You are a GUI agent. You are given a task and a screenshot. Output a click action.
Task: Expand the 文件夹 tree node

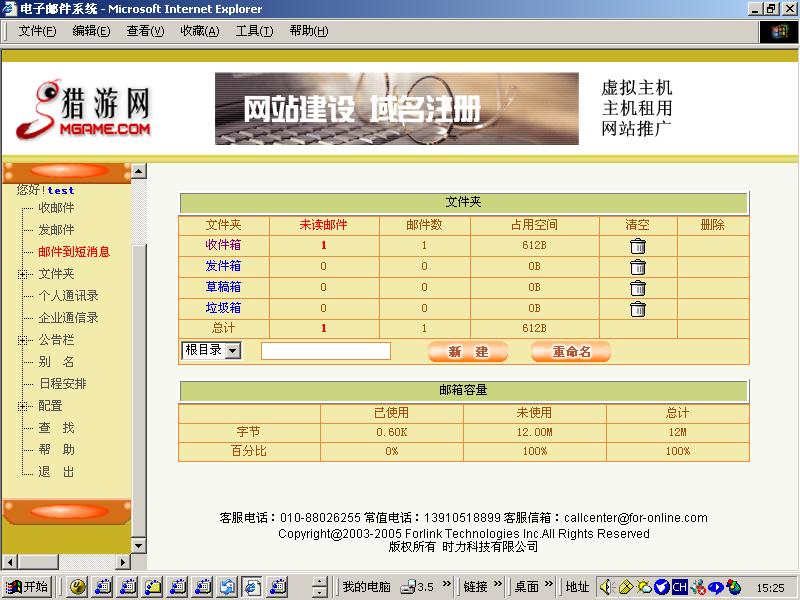tap(22, 274)
